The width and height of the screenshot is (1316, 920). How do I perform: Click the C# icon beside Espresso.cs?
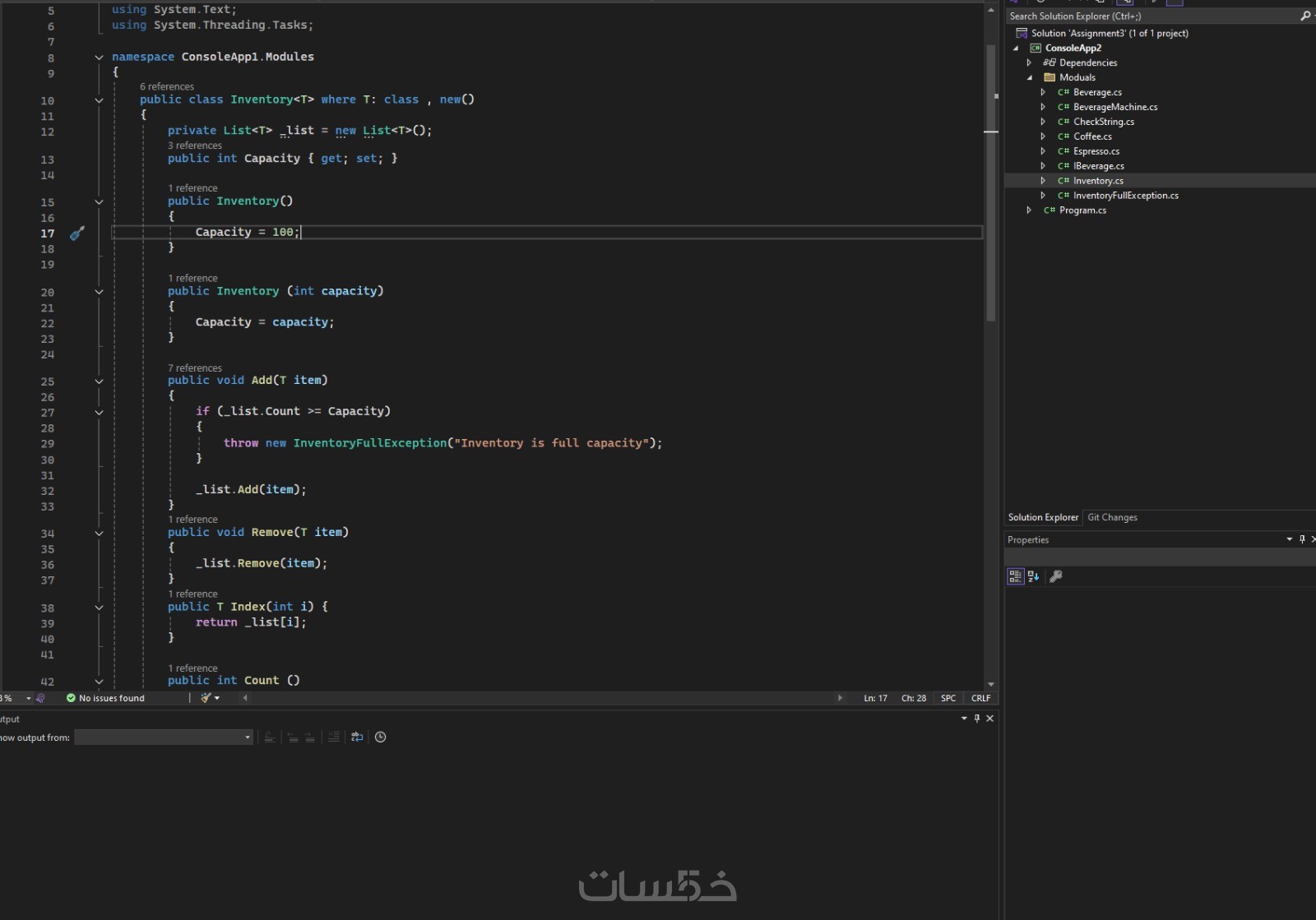[x=1063, y=151]
